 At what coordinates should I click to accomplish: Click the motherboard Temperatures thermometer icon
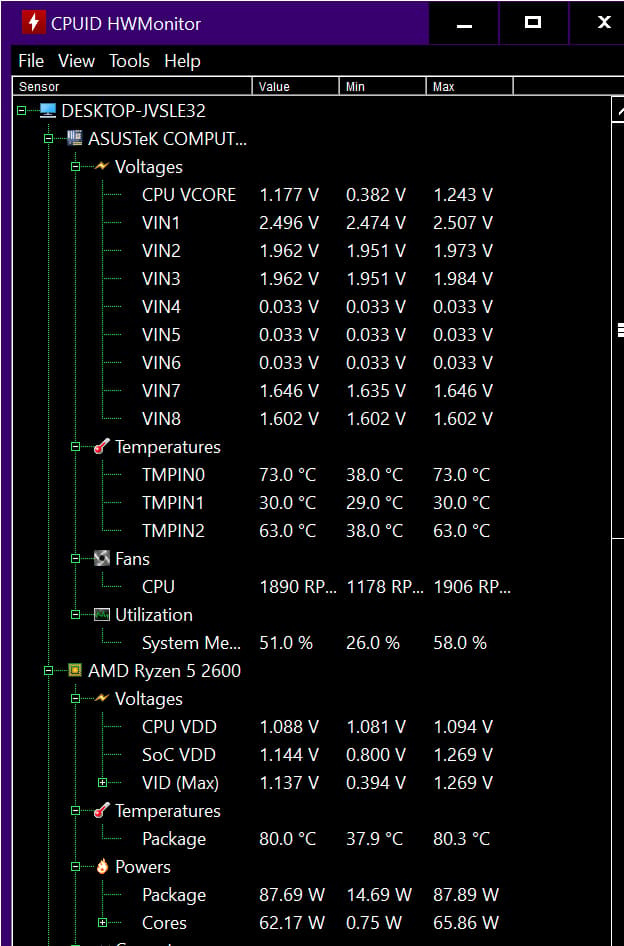(x=101, y=447)
